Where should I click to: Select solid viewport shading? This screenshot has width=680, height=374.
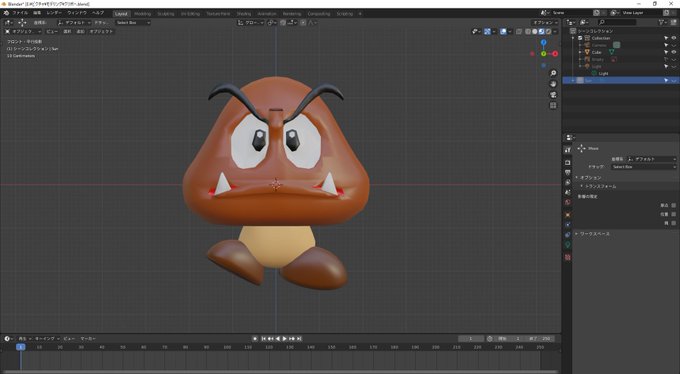(535, 32)
